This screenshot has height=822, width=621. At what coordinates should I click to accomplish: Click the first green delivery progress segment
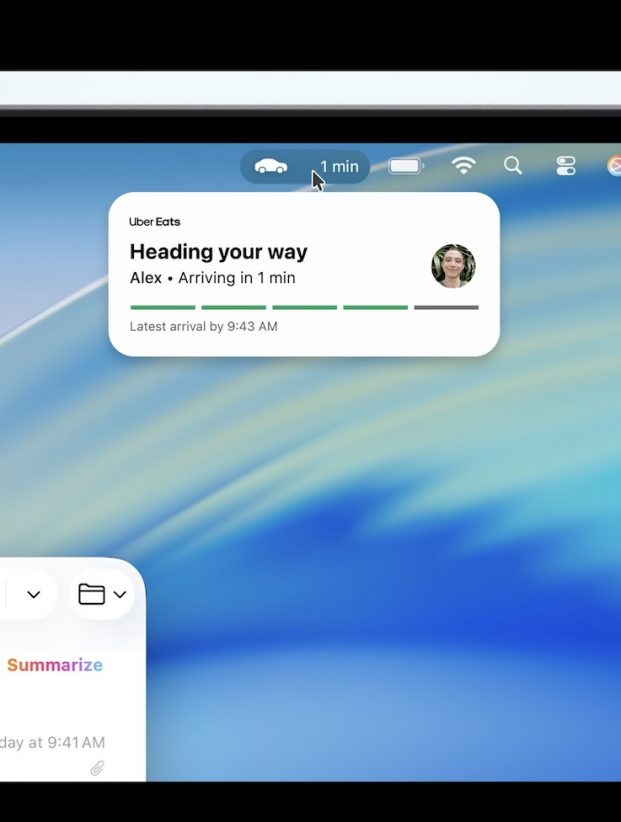coord(163,307)
